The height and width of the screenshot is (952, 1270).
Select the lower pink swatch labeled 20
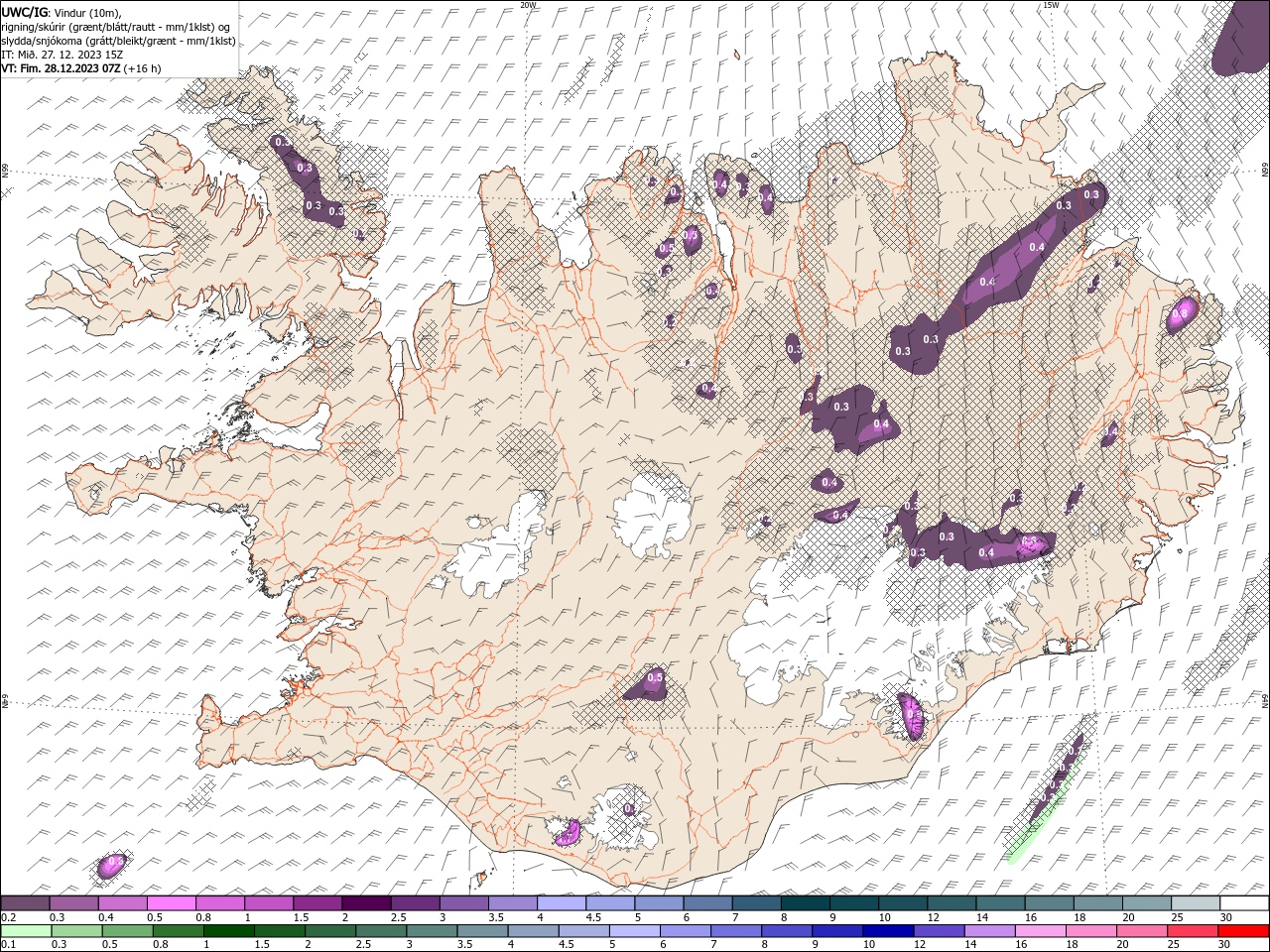point(1141,931)
